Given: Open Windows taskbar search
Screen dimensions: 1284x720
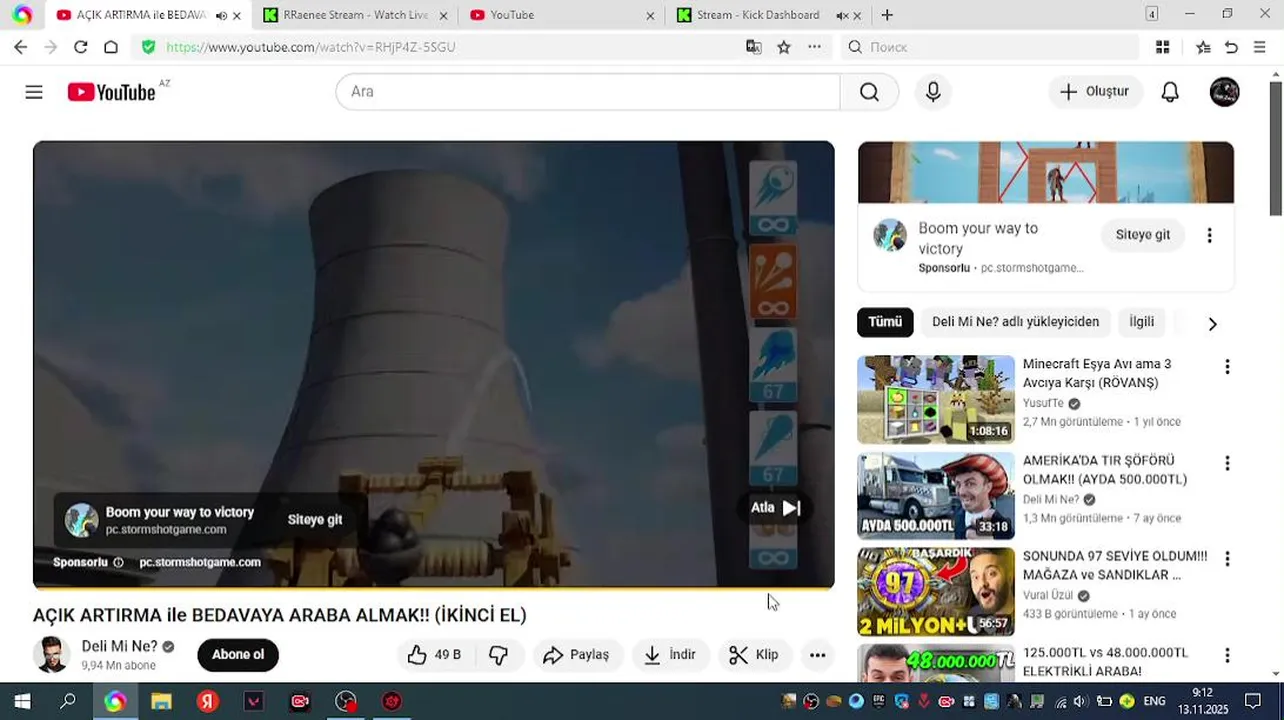Looking at the screenshot, I should [68, 701].
